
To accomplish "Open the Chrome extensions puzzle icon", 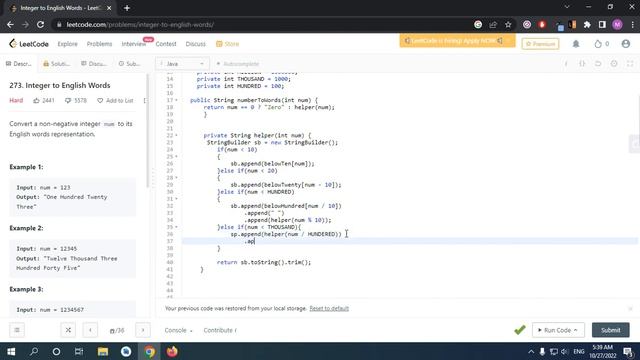I will point(587,24).
